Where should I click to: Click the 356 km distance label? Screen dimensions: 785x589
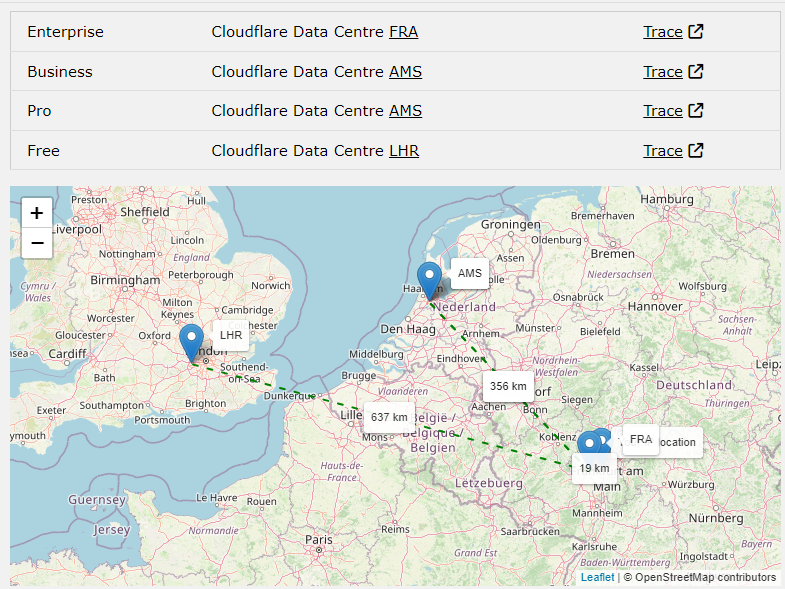point(508,386)
